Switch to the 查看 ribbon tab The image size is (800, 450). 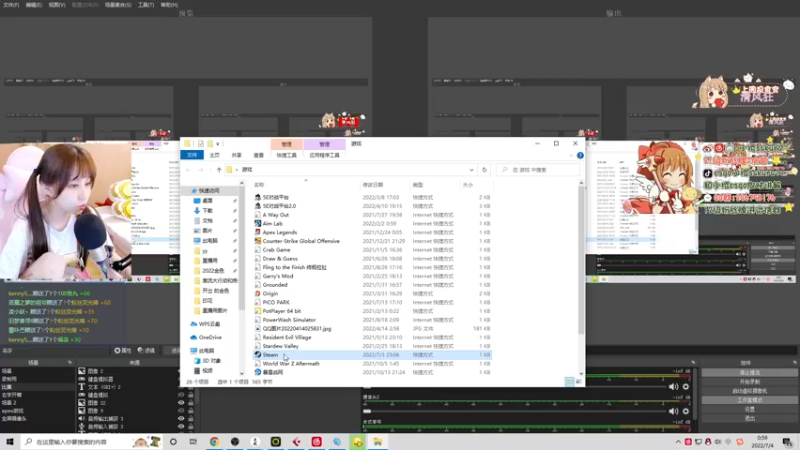pos(259,155)
